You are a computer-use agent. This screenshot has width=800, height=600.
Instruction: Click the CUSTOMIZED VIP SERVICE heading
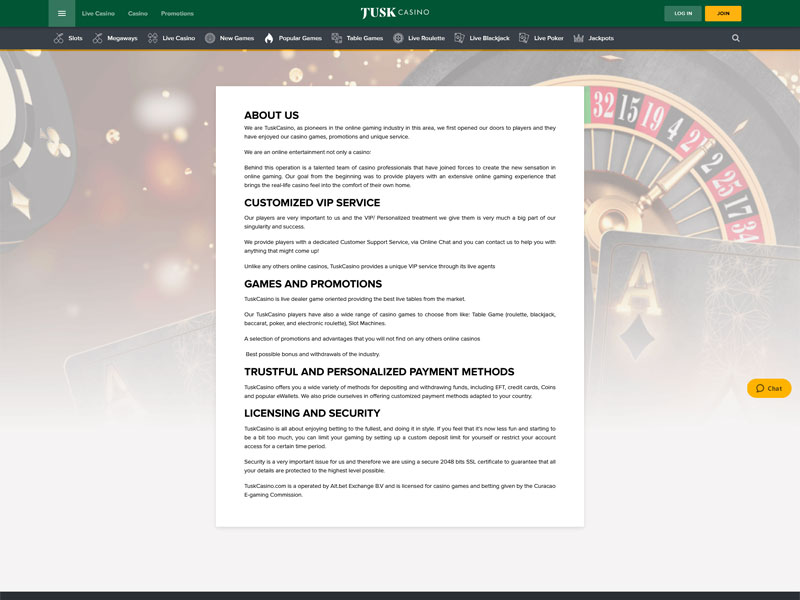click(312, 203)
